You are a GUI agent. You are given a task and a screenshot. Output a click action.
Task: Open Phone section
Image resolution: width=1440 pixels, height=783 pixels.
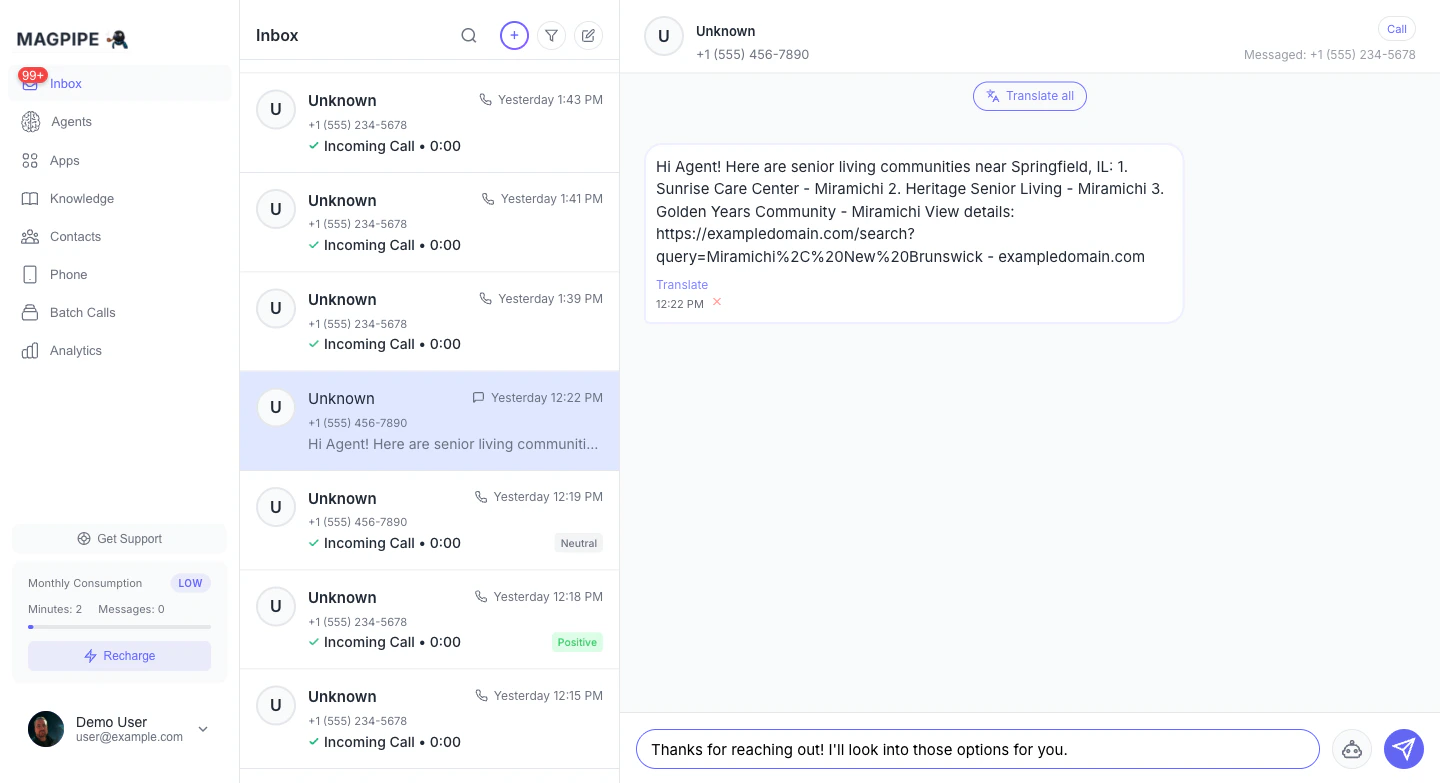120,274
